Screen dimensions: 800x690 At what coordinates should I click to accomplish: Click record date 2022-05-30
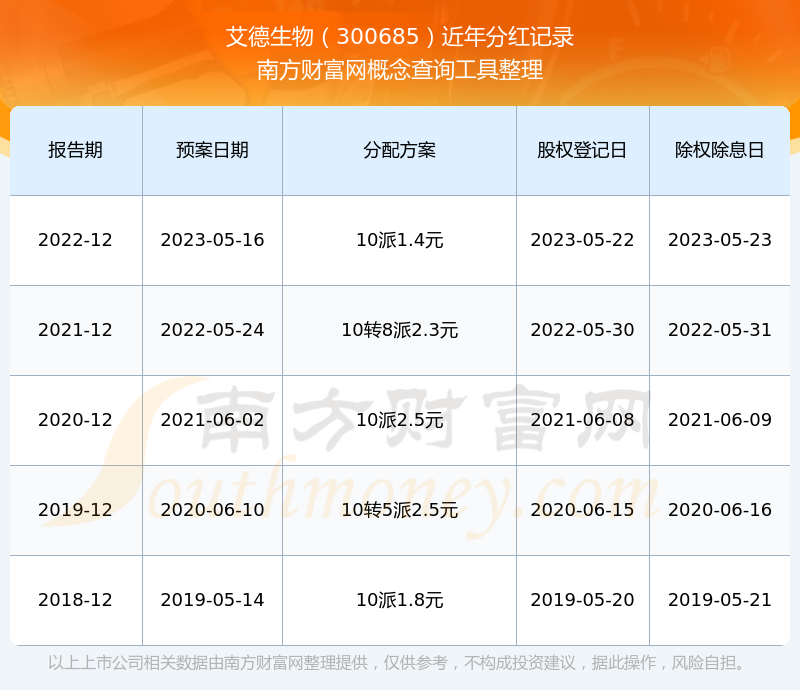click(x=582, y=330)
